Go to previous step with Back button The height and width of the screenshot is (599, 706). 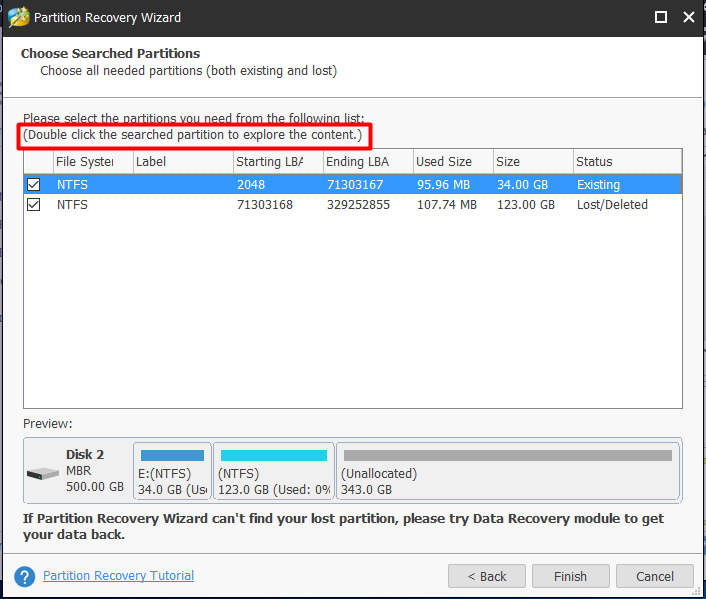click(487, 576)
